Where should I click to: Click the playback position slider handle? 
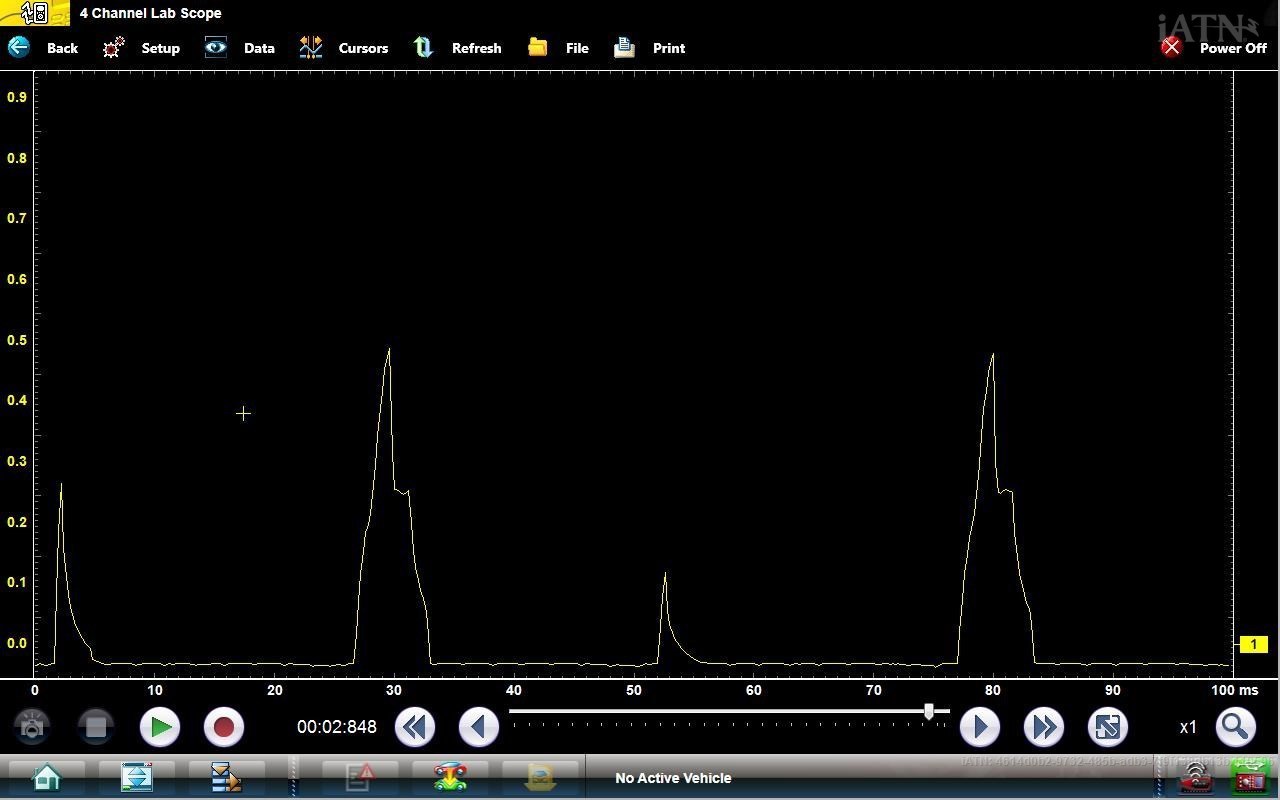pyautogui.click(x=929, y=711)
